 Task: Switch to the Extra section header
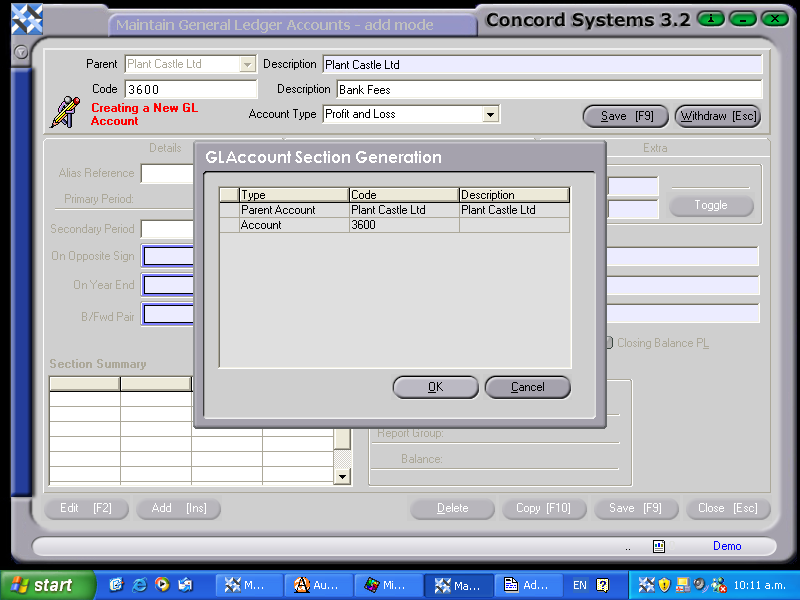(655, 147)
